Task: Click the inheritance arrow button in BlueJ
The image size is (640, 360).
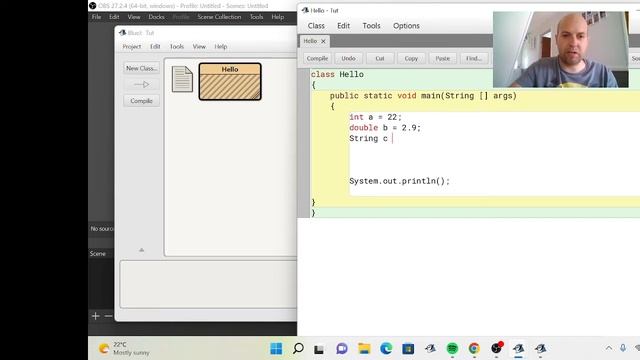Action: [x=141, y=84]
